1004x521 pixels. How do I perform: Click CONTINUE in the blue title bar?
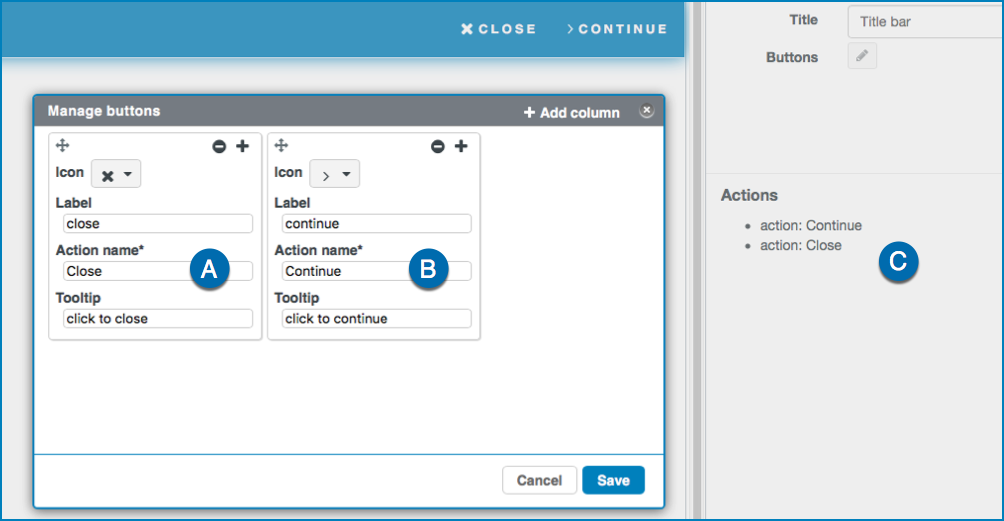click(617, 29)
